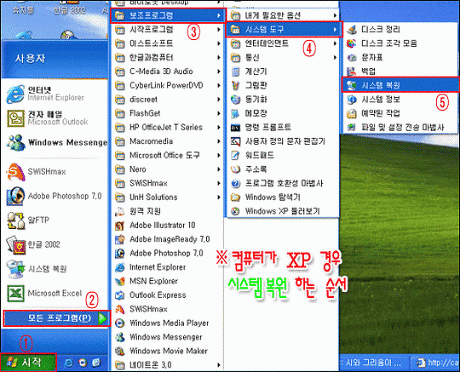Expand the HP OfficeJet T Series folder
The image size is (460, 372).
(168, 127)
